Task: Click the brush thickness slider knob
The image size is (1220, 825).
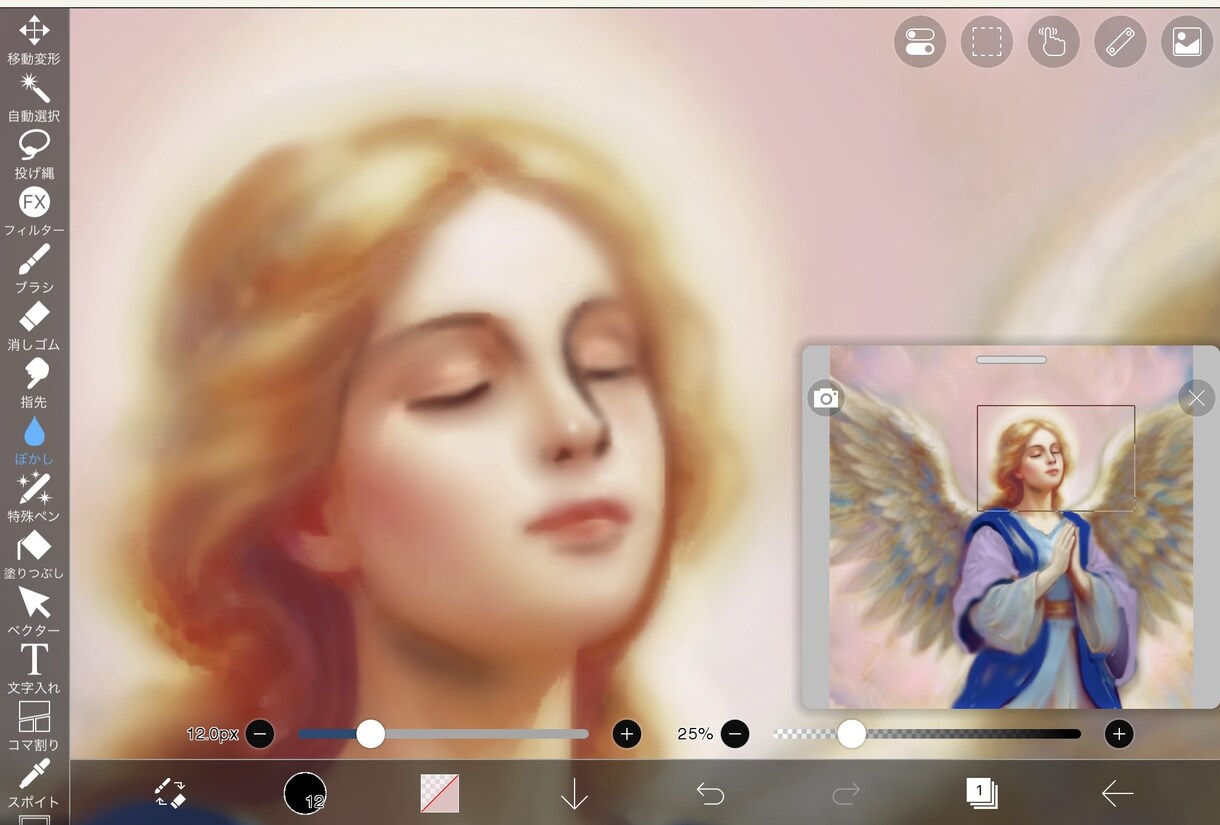Action: pos(371,734)
